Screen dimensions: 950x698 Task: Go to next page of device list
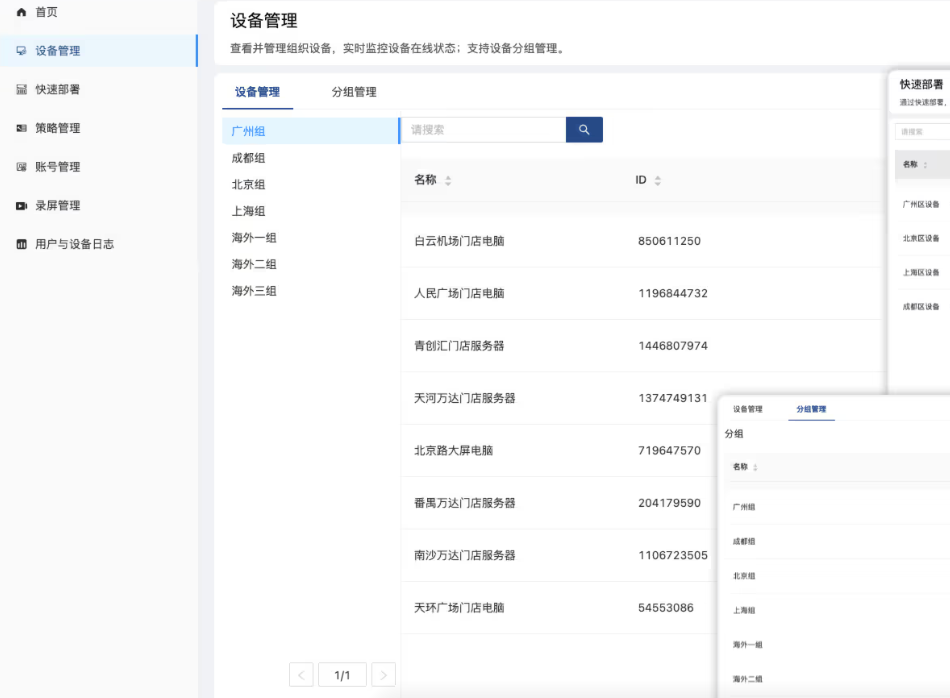(x=383, y=675)
